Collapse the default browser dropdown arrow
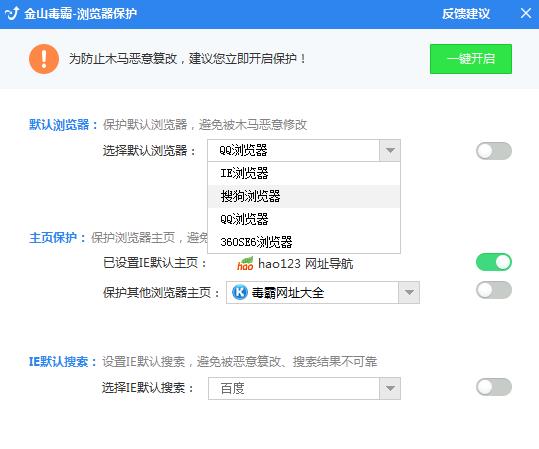 pyautogui.click(x=390, y=151)
